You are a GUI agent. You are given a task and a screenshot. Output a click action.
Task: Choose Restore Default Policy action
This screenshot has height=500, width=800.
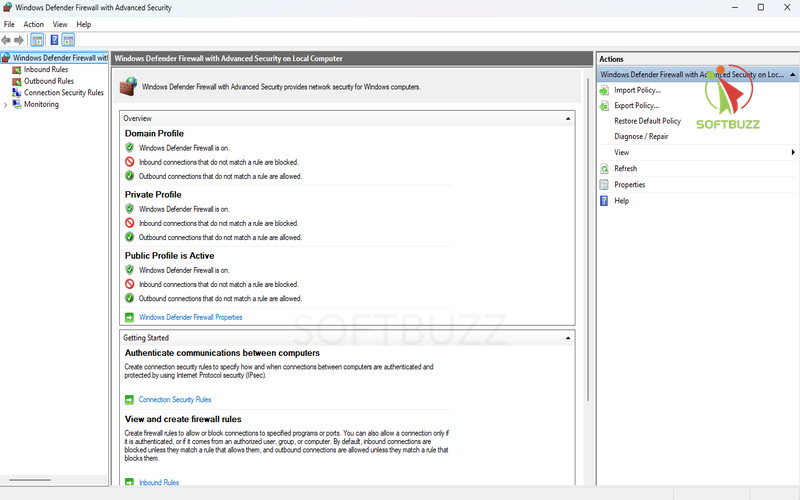coord(647,121)
